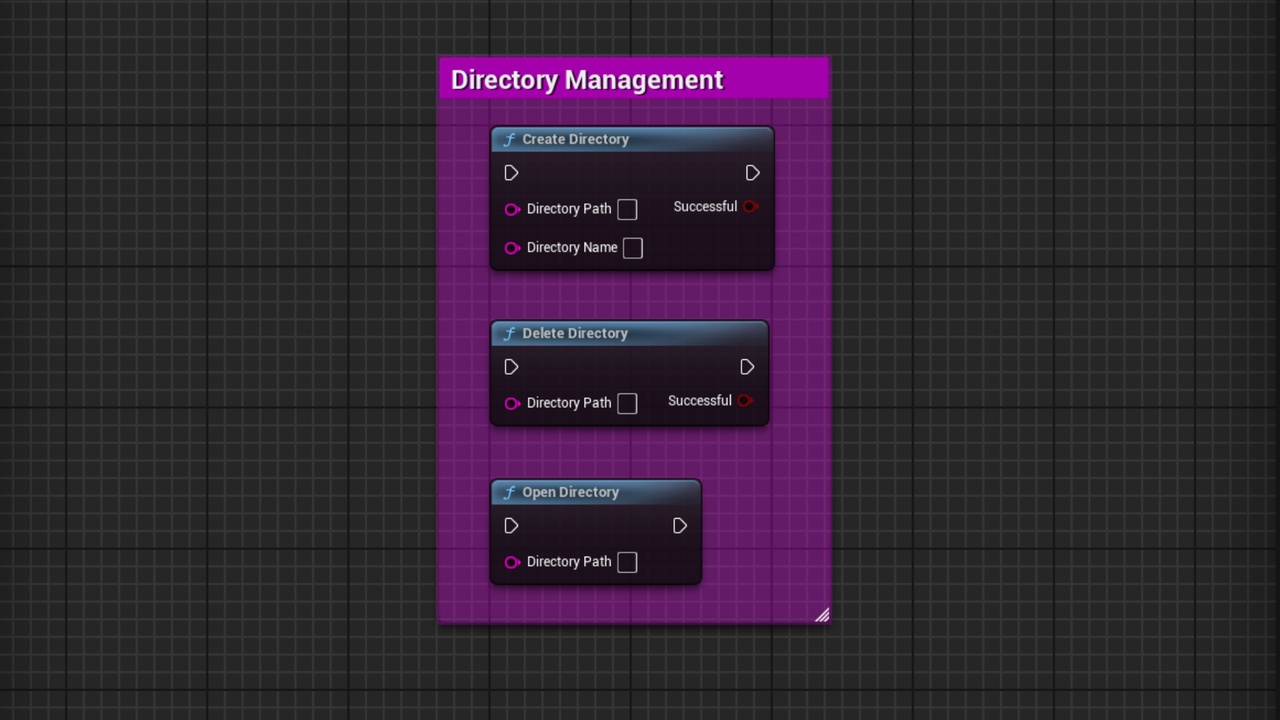Screen dimensions: 1280x720
Task: Click Delete Directory's Directory Path input pin
Action: tap(512, 403)
